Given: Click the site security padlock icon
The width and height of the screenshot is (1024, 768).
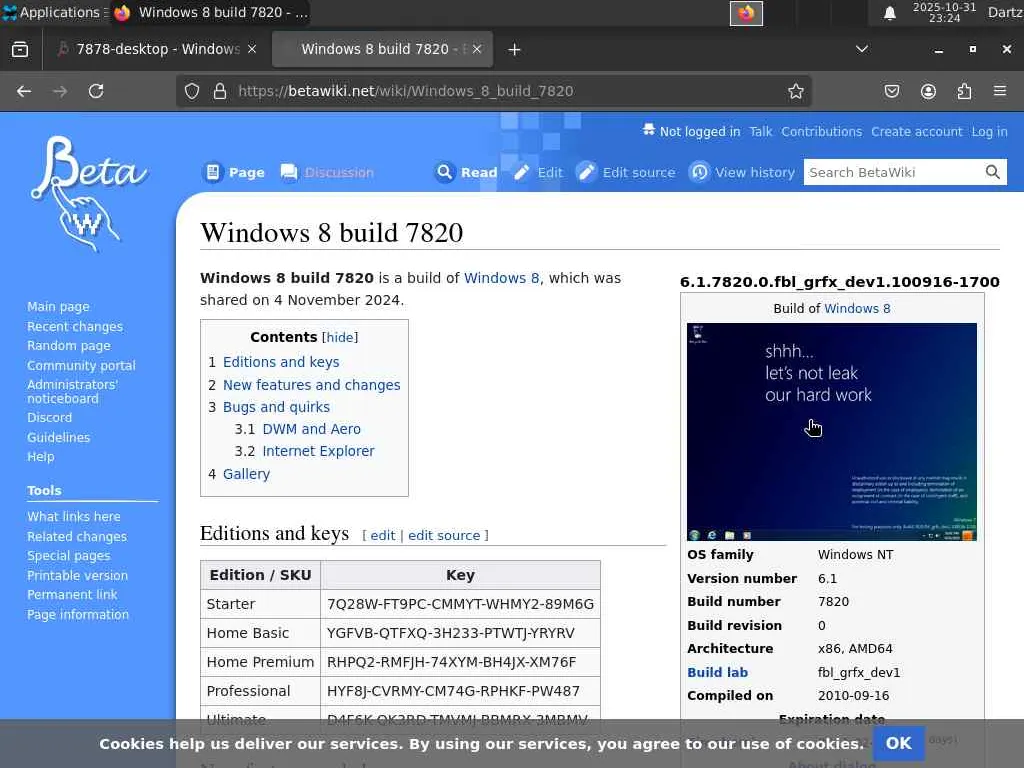Looking at the screenshot, I should pyautogui.click(x=220, y=91).
